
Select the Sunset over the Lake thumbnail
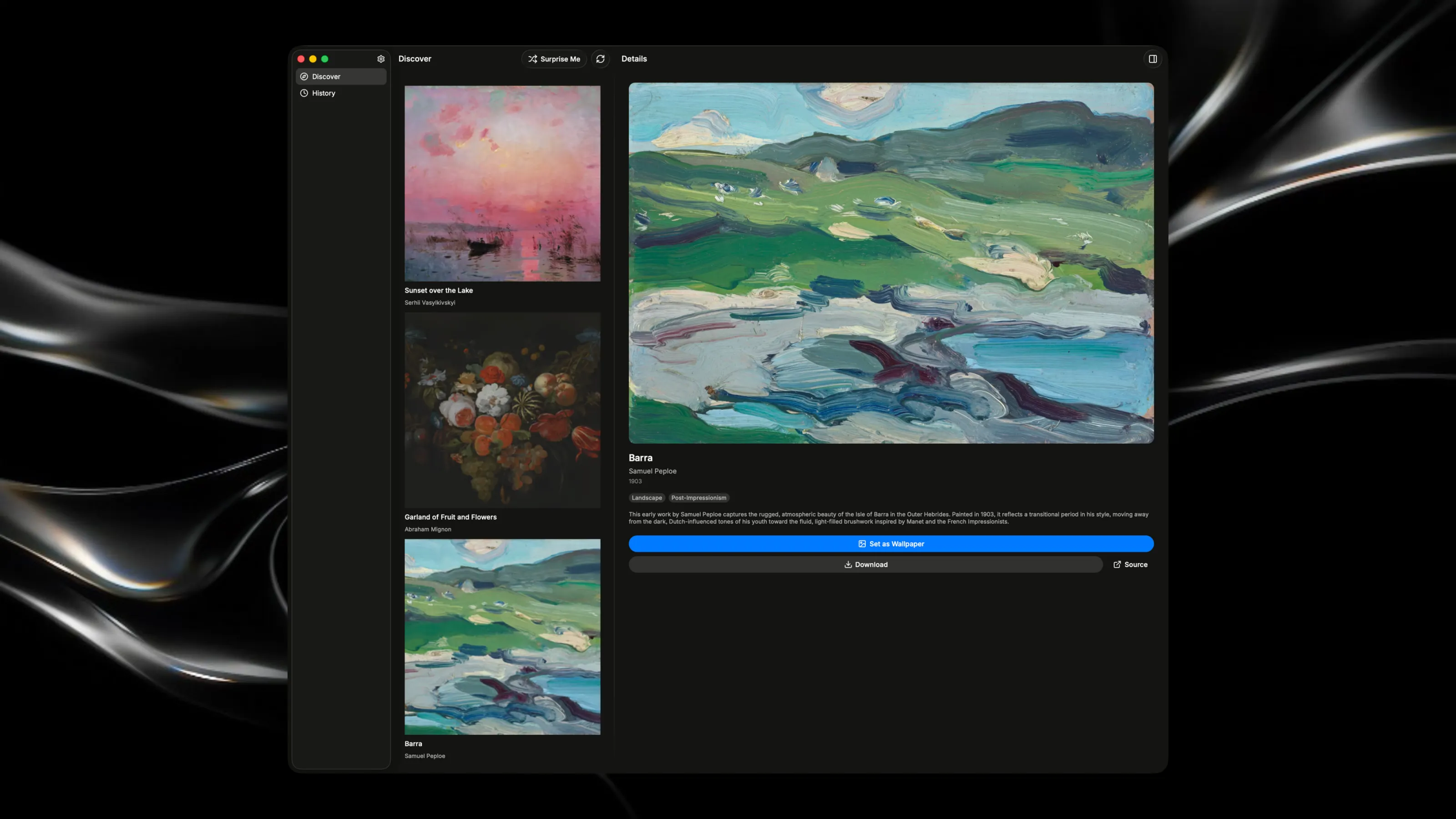pos(502,184)
